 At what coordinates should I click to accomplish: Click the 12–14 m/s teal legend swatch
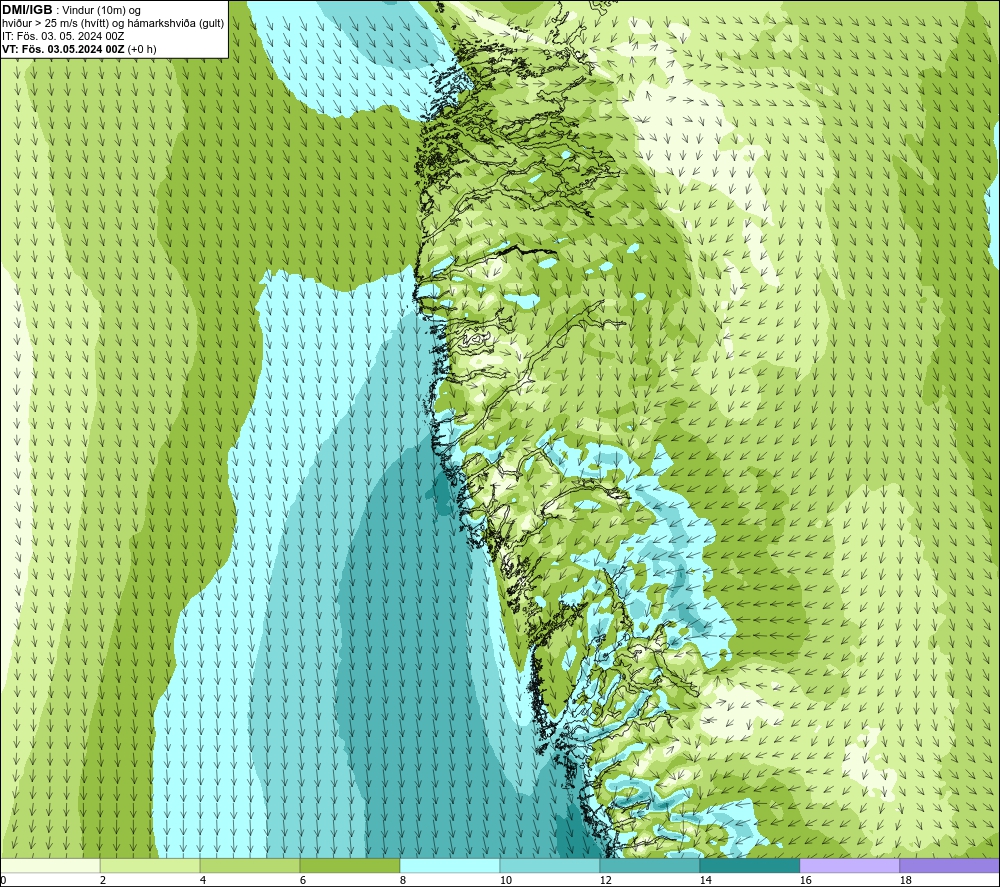(x=649, y=865)
